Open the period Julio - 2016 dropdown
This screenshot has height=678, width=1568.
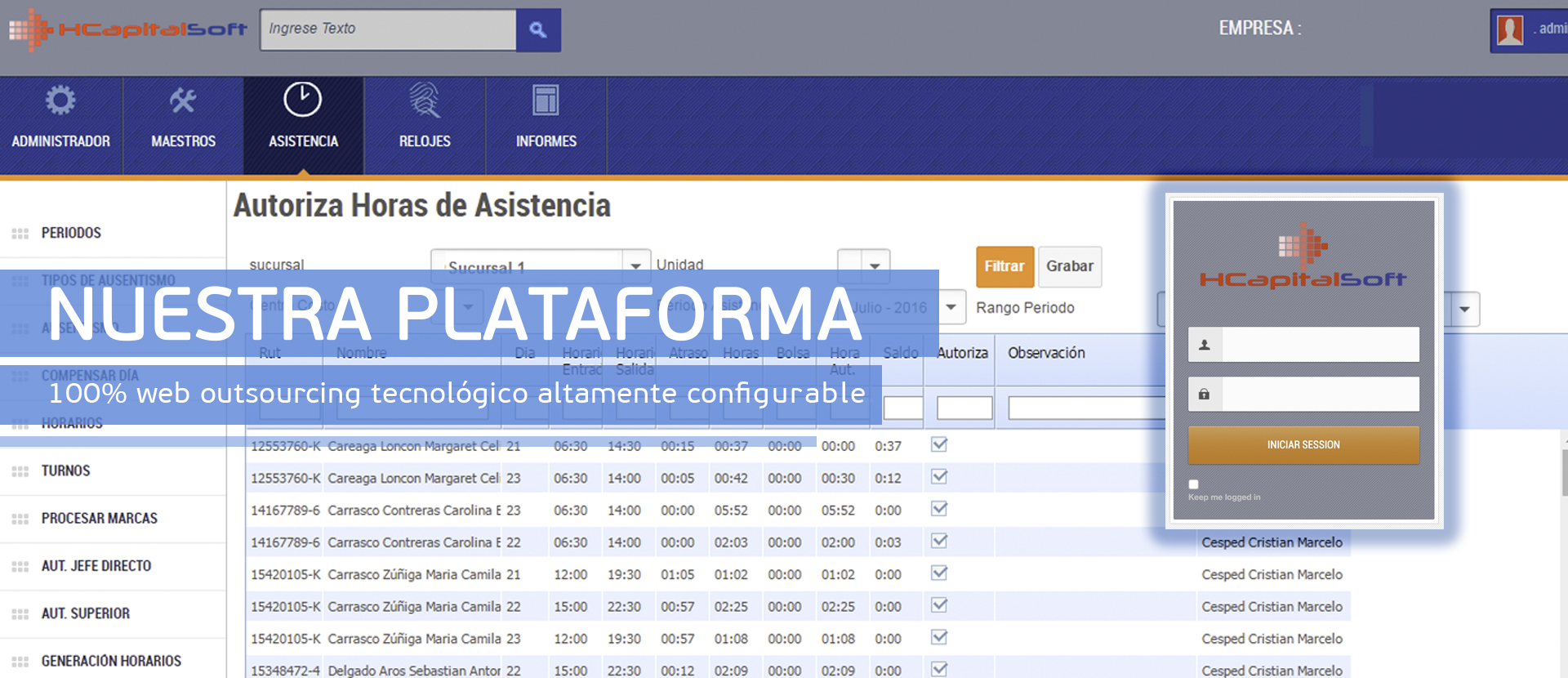click(x=951, y=307)
